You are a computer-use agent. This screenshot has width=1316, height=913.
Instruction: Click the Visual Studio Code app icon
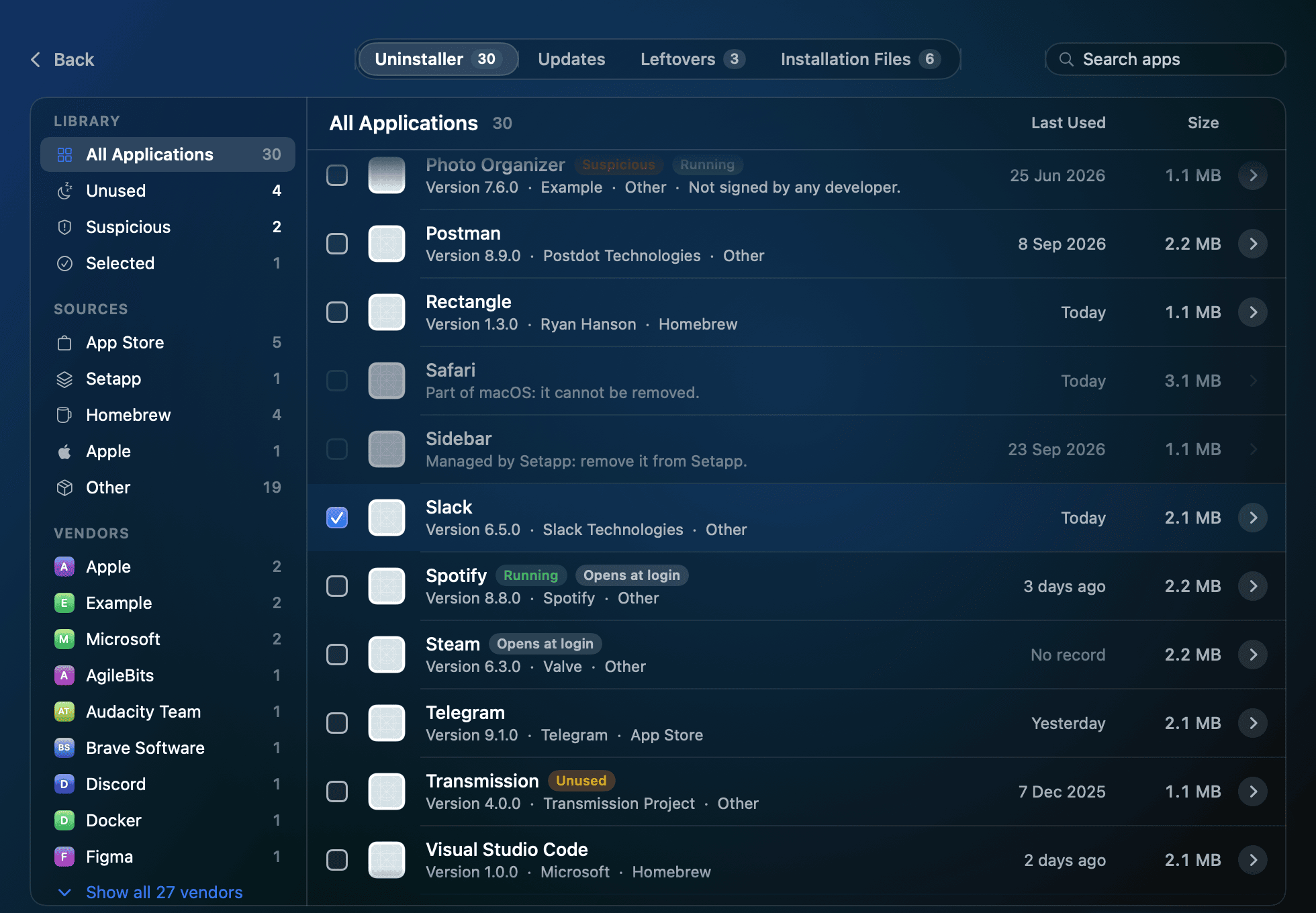pos(387,860)
